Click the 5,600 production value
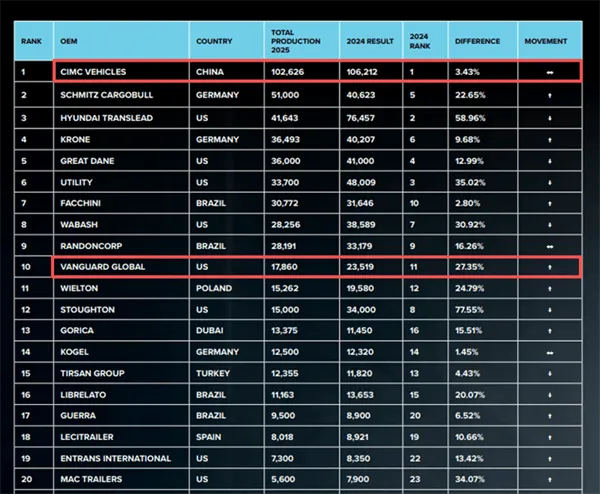Screen dimensions: 600x494 point(283,479)
